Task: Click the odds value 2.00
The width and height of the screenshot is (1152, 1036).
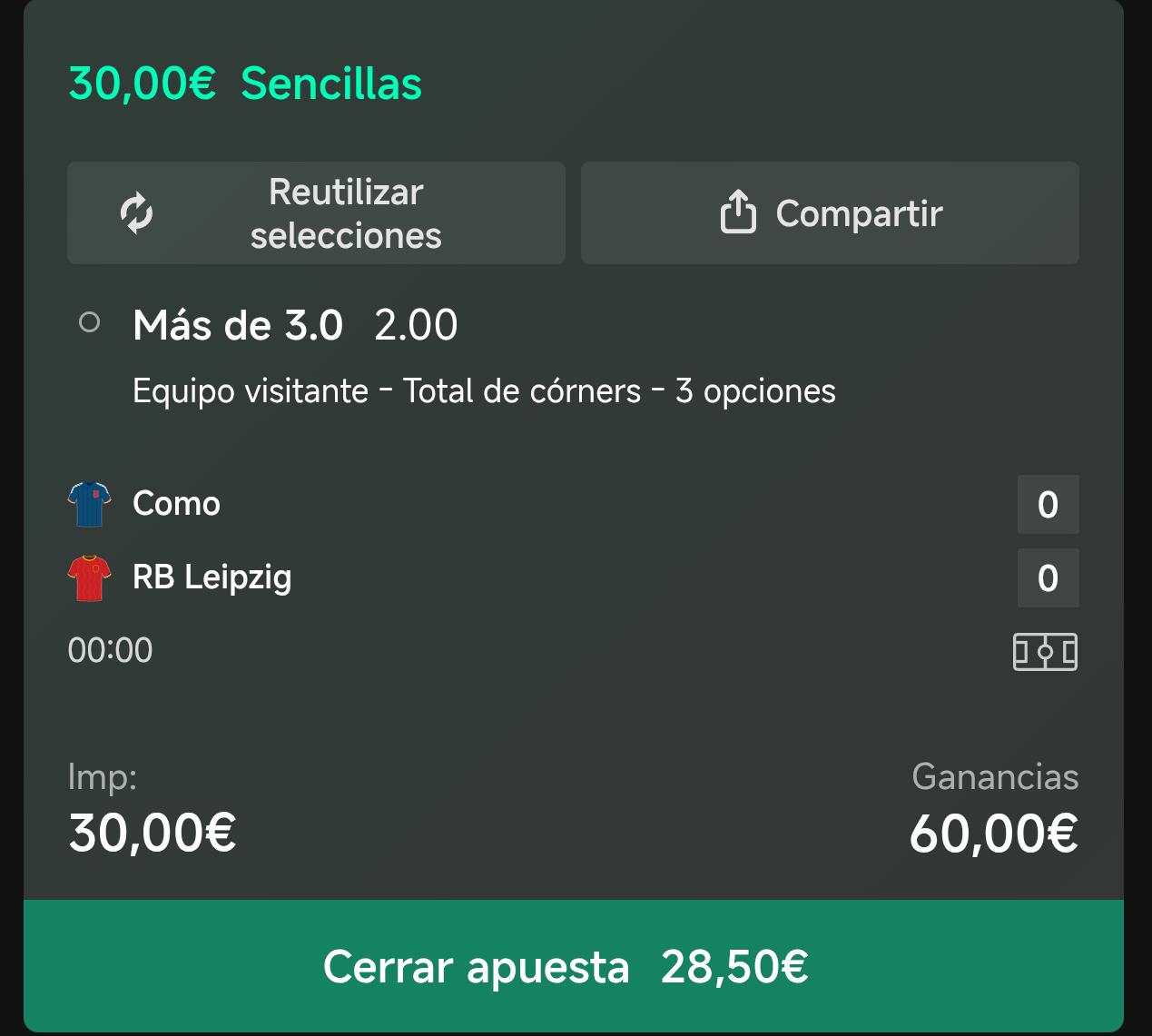Action: point(416,325)
